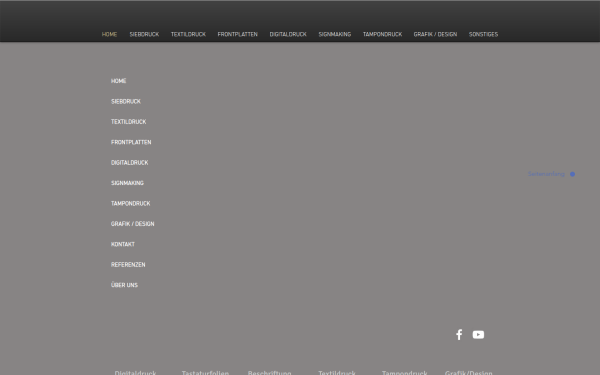
Task: Choose SIGNMAKING in the vertical menu list
Action: pyautogui.click(x=127, y=183)
